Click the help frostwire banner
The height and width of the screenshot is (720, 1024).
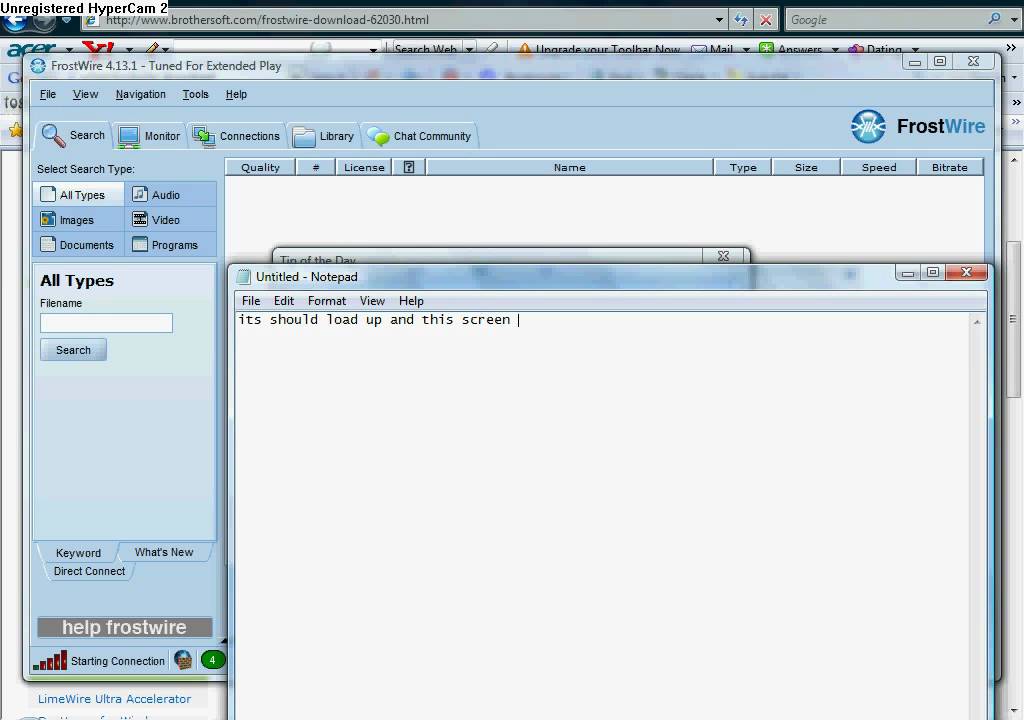coord(125,627)
